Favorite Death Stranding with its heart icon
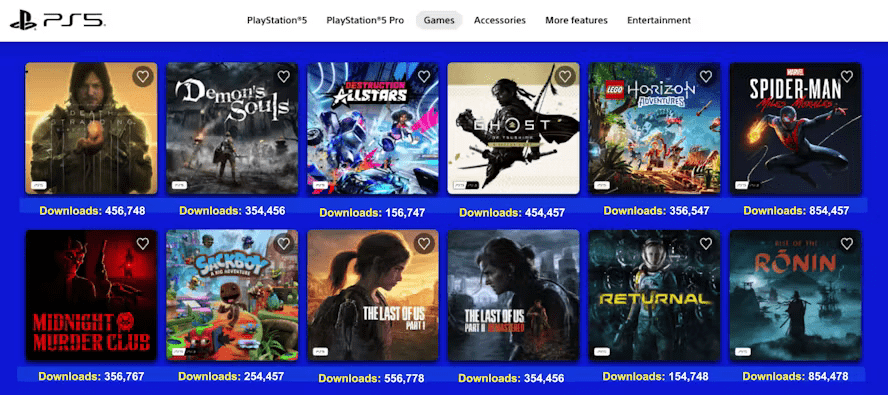Image resolution: width=888 pixels, height=395 pixels. (x=143, y=77)
